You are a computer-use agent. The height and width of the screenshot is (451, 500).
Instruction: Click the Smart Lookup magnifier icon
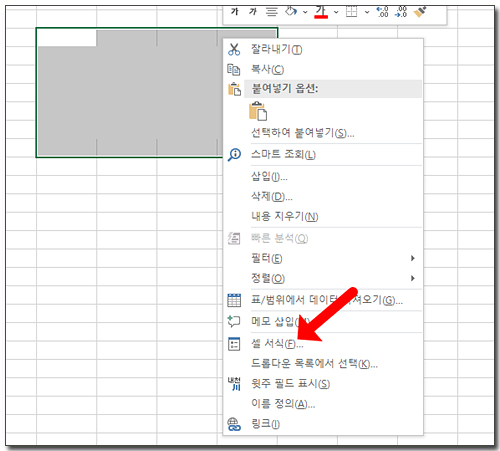click(234, 154)
